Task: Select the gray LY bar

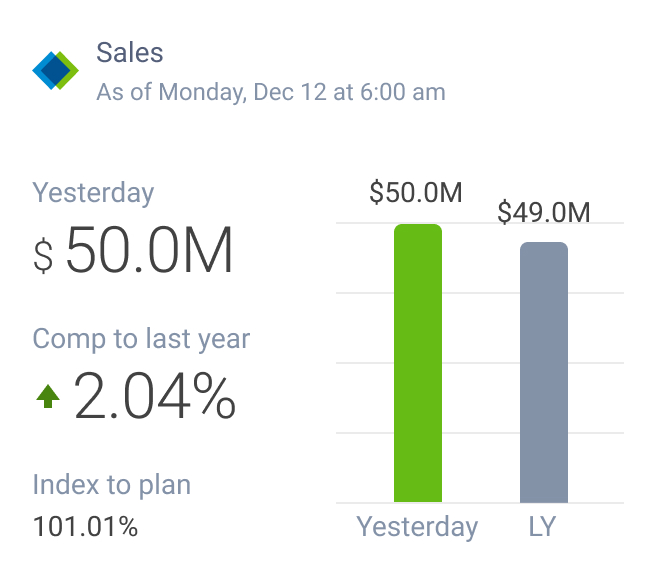Action: pos(544,372)
